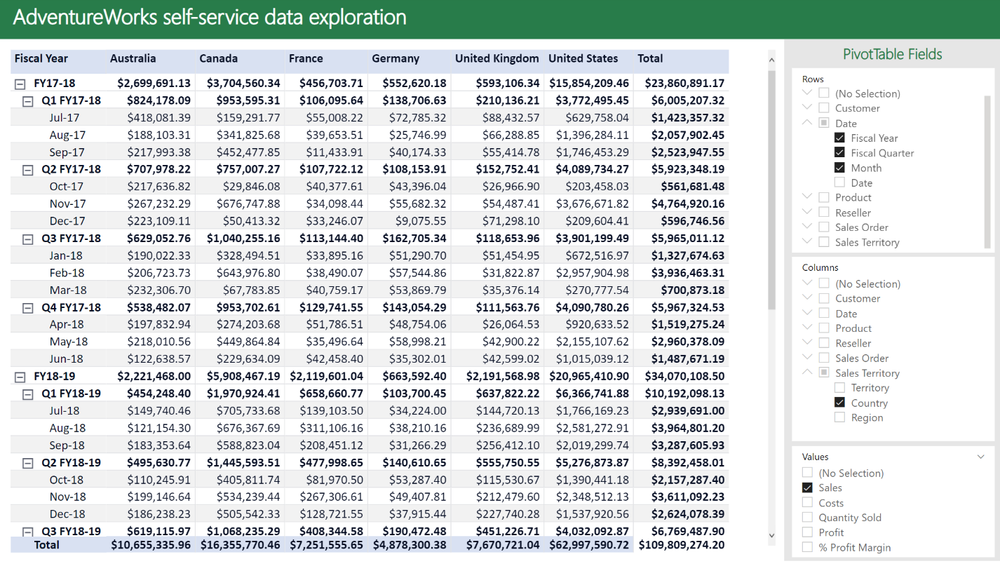
Task: Collapse the Q3 FY17-18 quarter group
Action: [27, 239]
